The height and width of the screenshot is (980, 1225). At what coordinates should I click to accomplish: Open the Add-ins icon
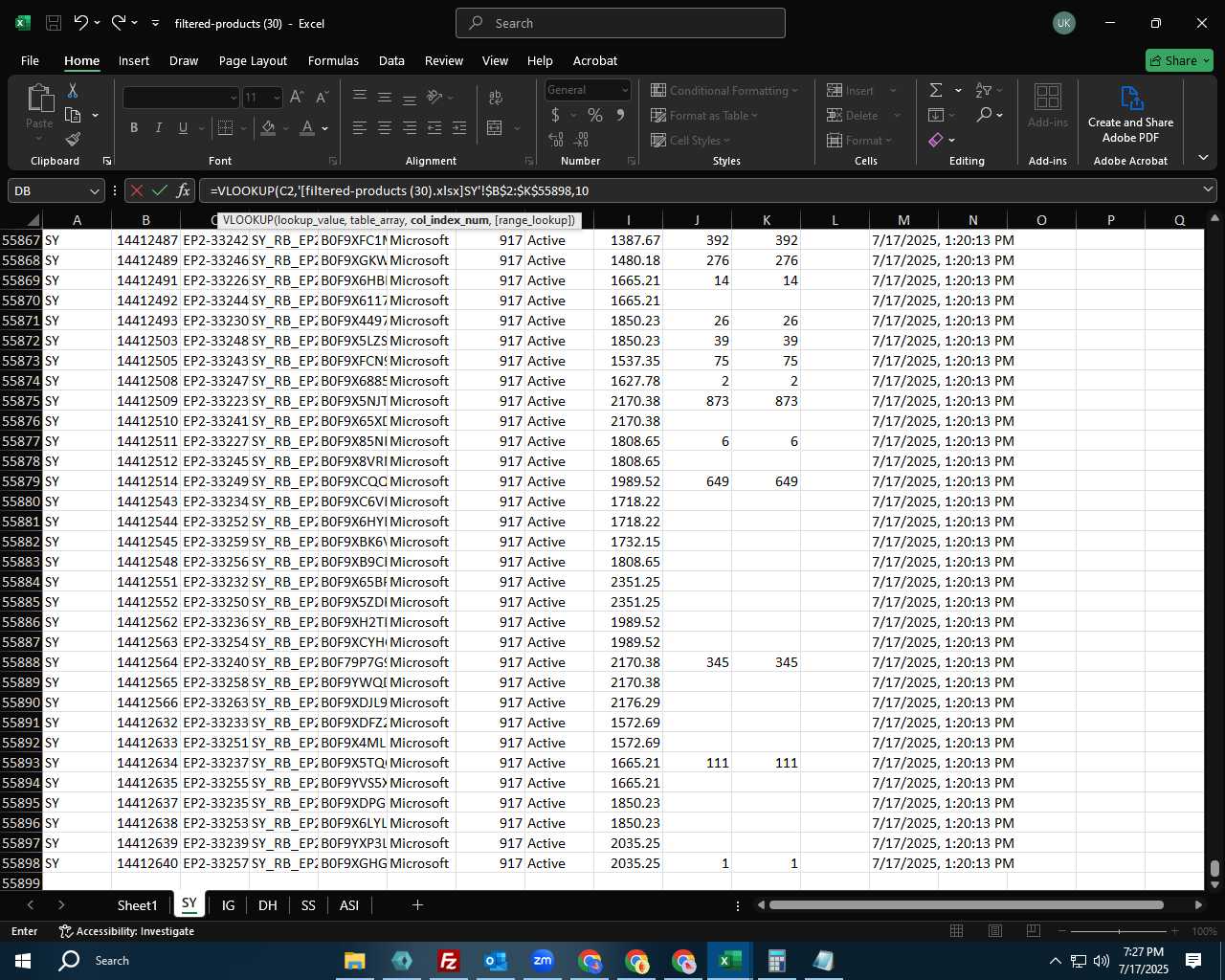click(1048, 105)
